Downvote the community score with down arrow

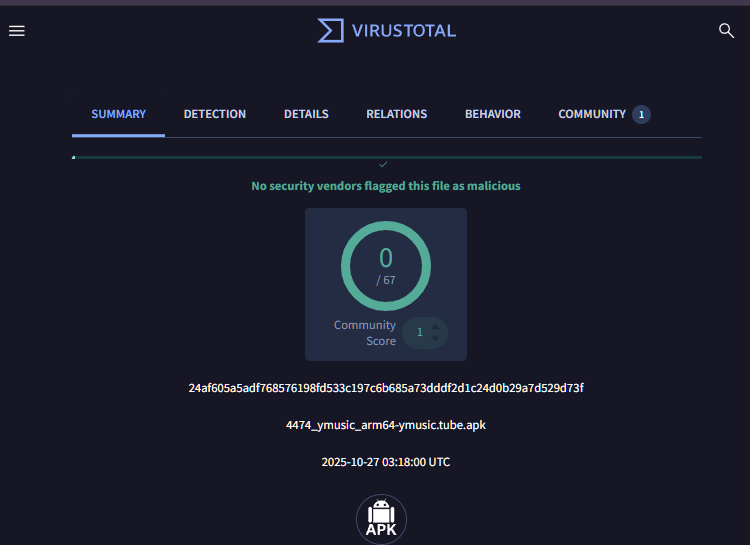click(435, 338)
